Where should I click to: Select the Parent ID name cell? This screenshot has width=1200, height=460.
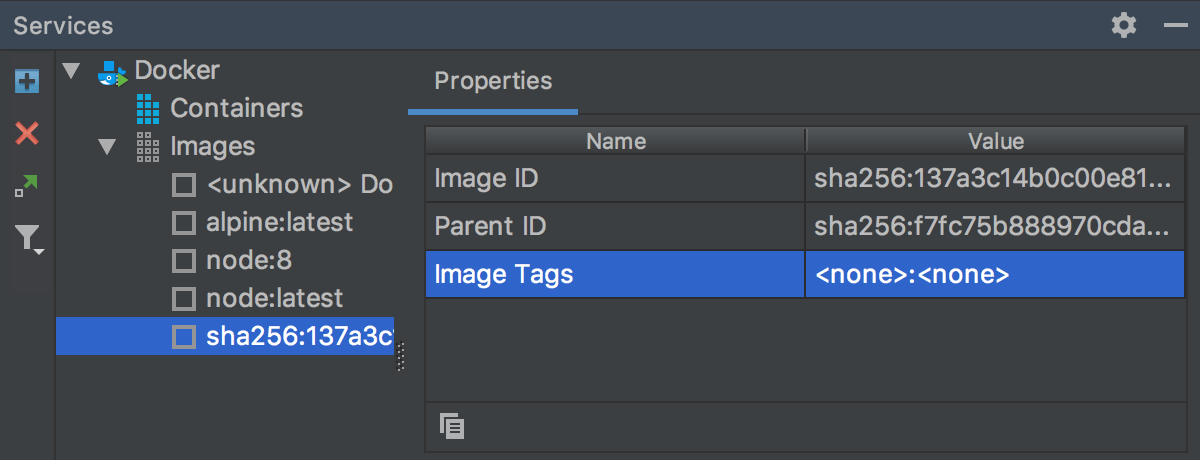click(616, 226)
